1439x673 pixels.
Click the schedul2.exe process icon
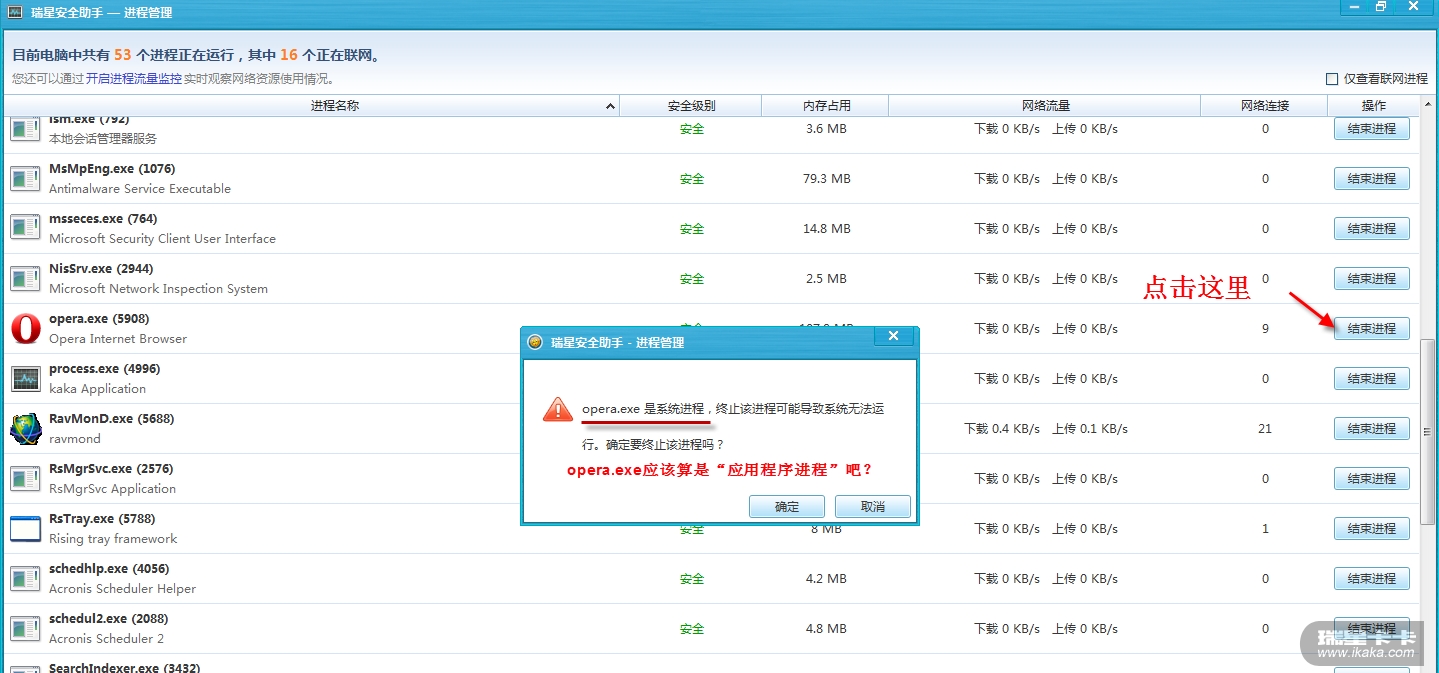point(25,629)
